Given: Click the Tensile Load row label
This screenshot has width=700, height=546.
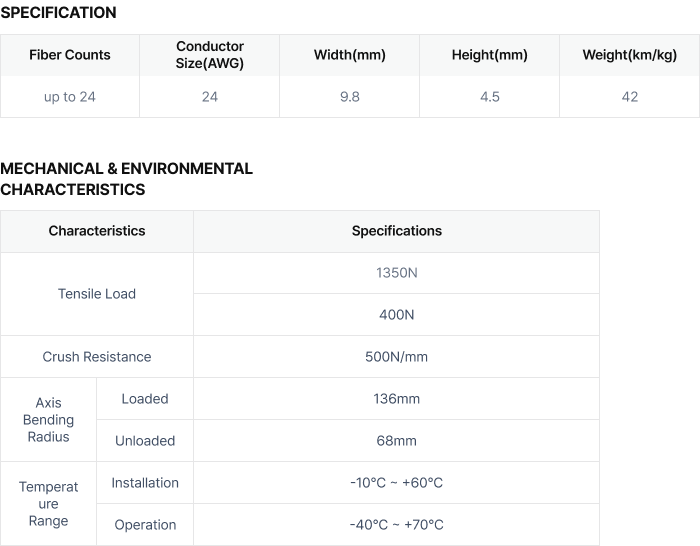Looking at the screenshot, I should (97, 294).
